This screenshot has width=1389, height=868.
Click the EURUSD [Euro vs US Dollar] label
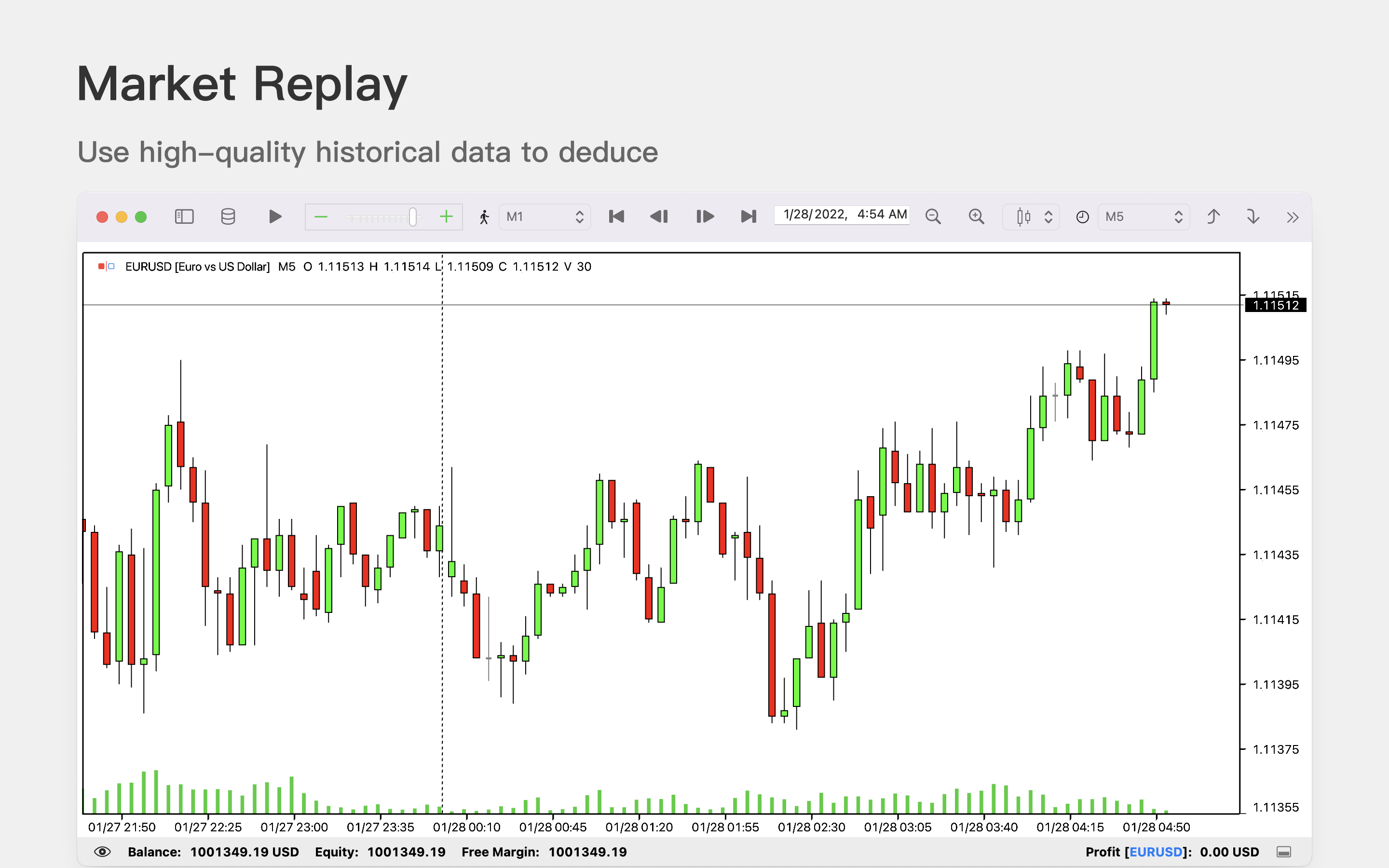(x=197, y=266)
